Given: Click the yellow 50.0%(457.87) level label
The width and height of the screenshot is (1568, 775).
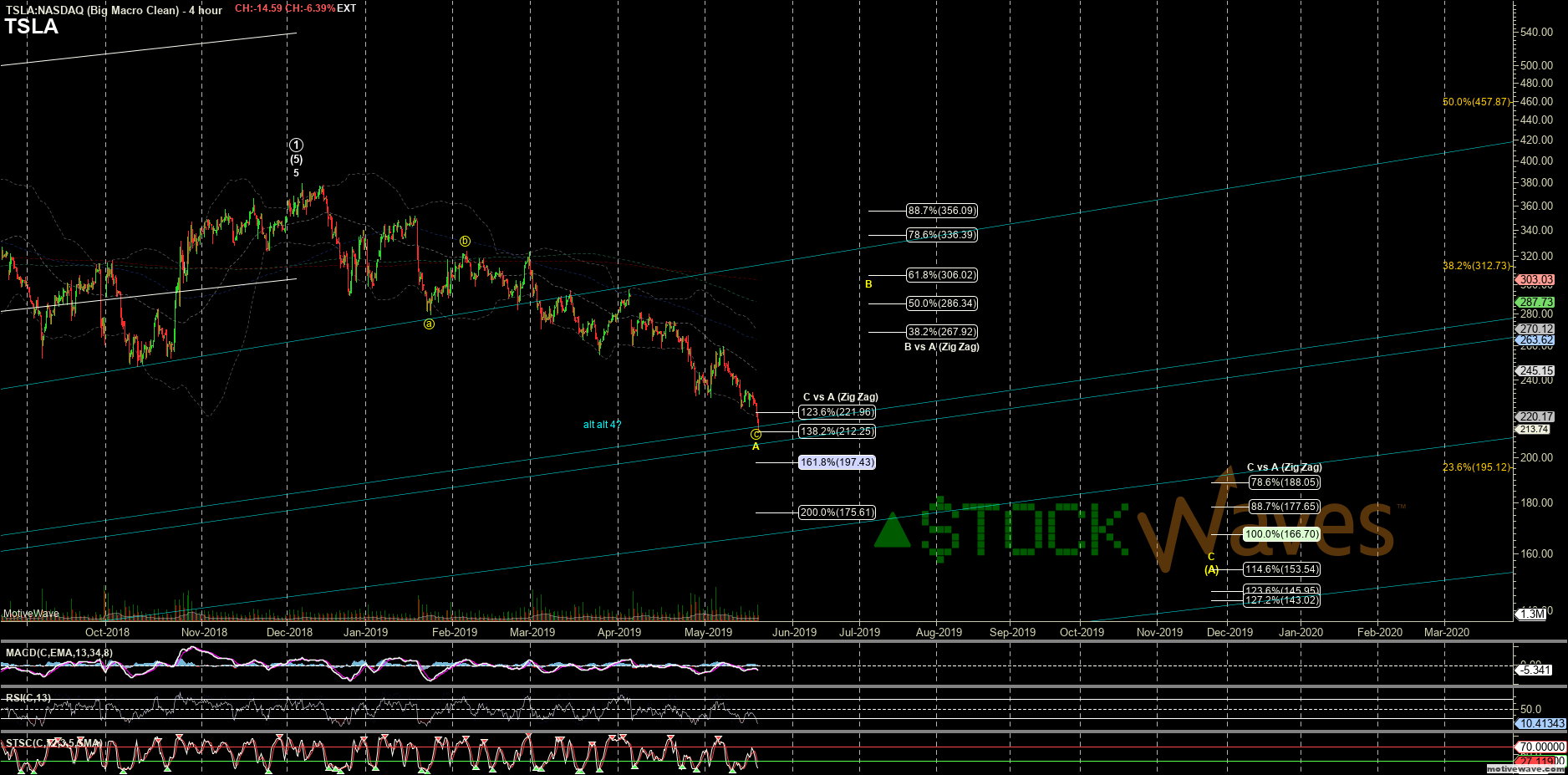Looking at the screenshot, I should coord(1476,102).
